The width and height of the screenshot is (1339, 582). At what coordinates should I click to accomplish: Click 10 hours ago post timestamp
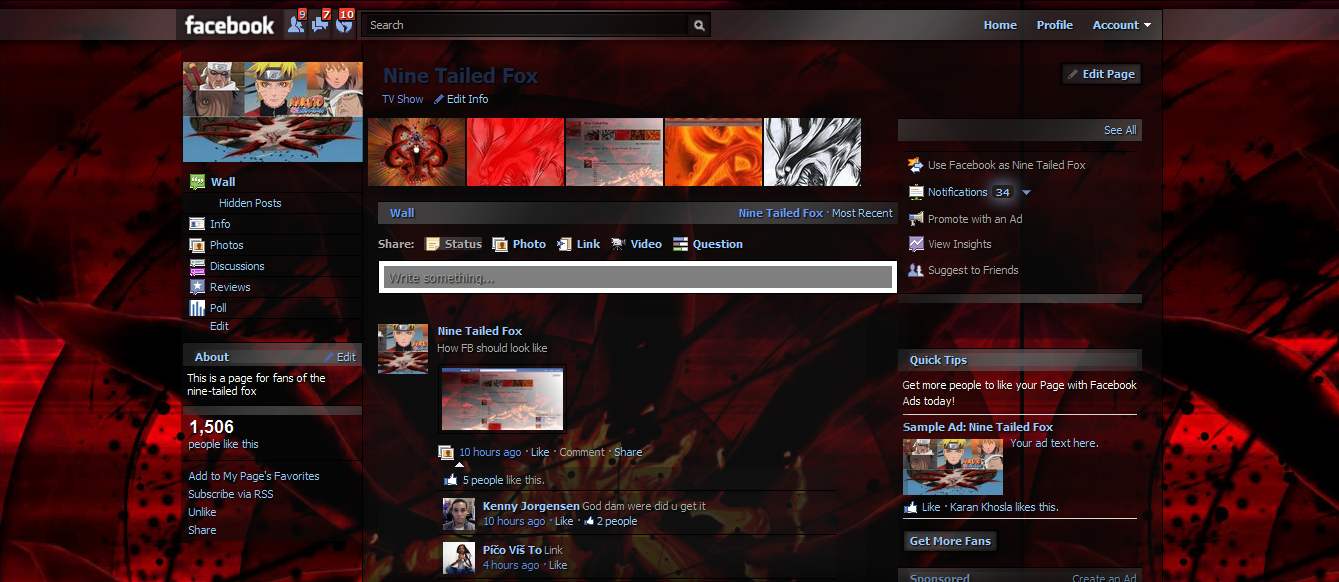[x=490, y=452]
